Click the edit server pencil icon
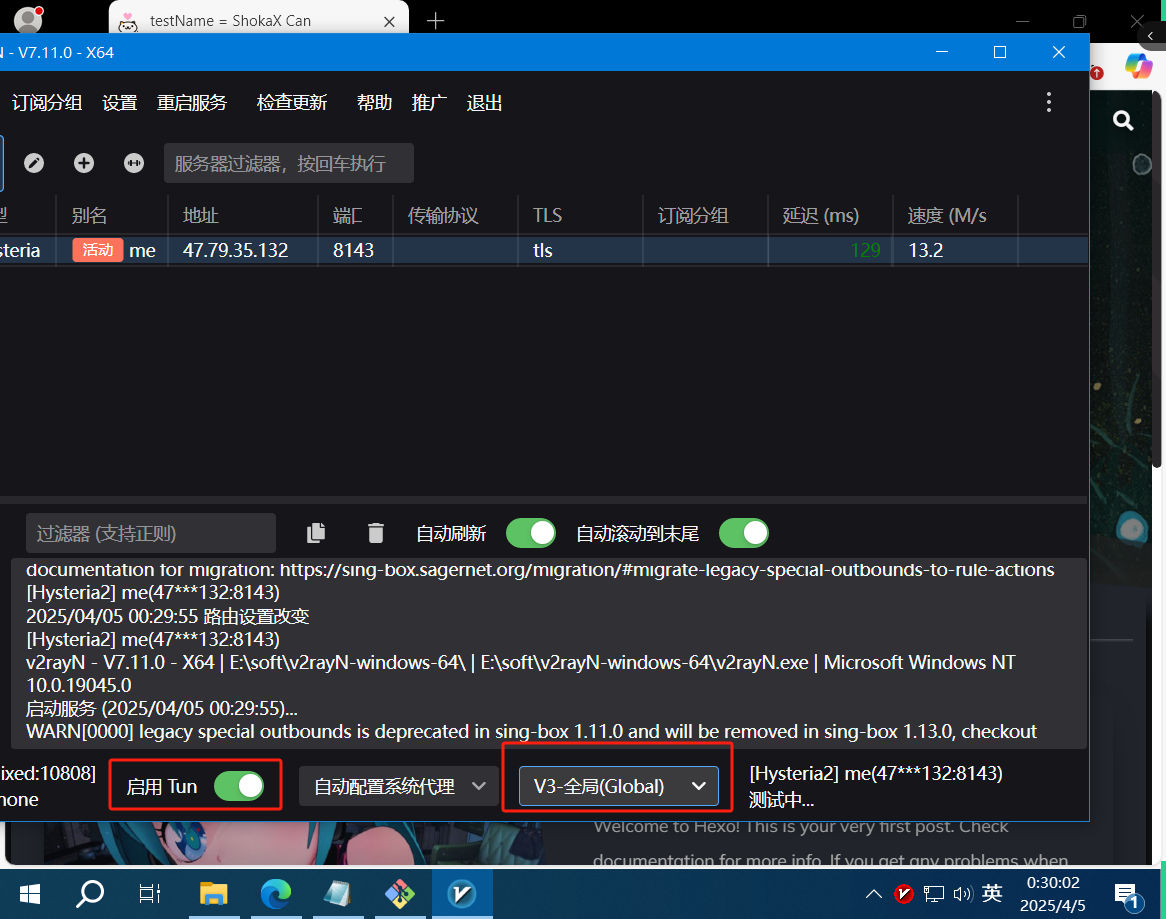This screenshot has height=919, width=1166. tap(33, 163)
